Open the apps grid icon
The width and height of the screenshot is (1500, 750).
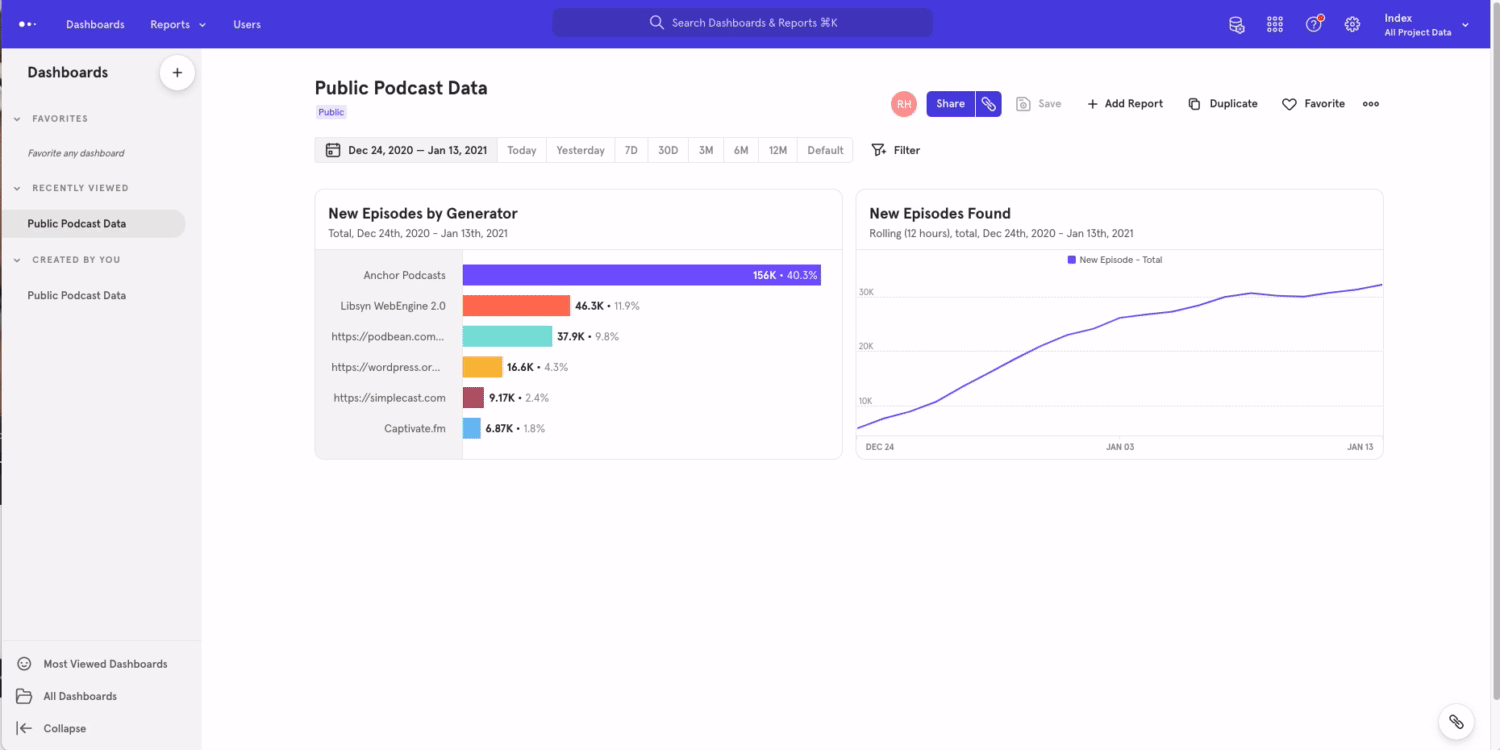pyautogui.click(x=1275, y=24)
